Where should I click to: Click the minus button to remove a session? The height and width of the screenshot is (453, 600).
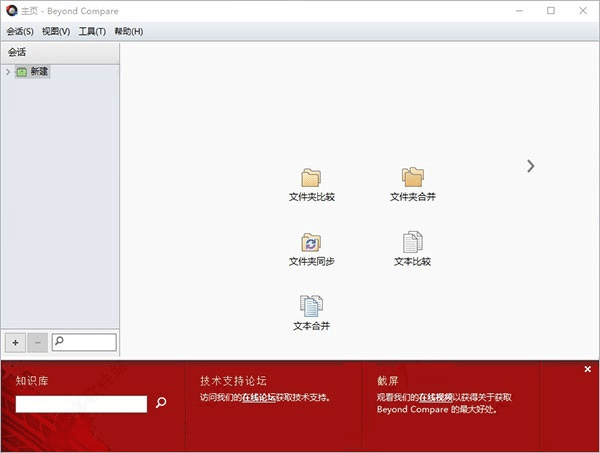pos(38,342)
